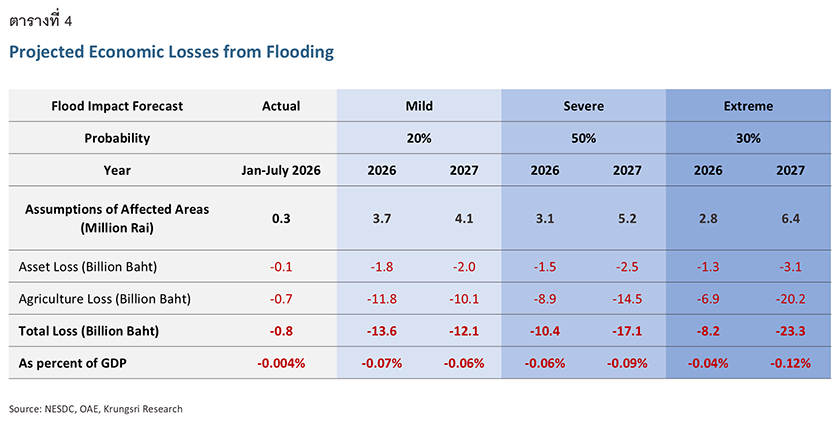Select the Extreme scenario header
Image resolution: width=840 pixels, height=421 pixels.
[x=748, y=106]
